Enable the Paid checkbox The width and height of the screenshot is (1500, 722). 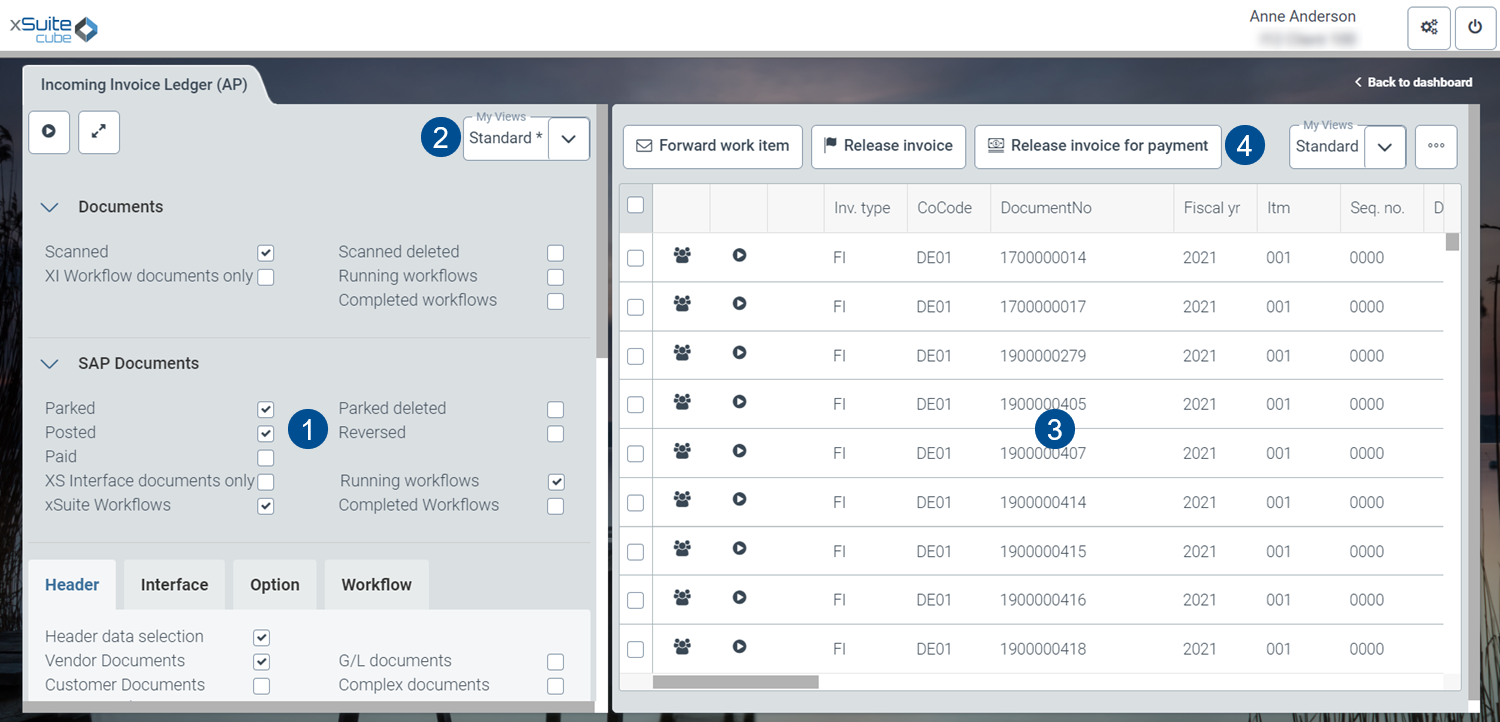(265, 458)
